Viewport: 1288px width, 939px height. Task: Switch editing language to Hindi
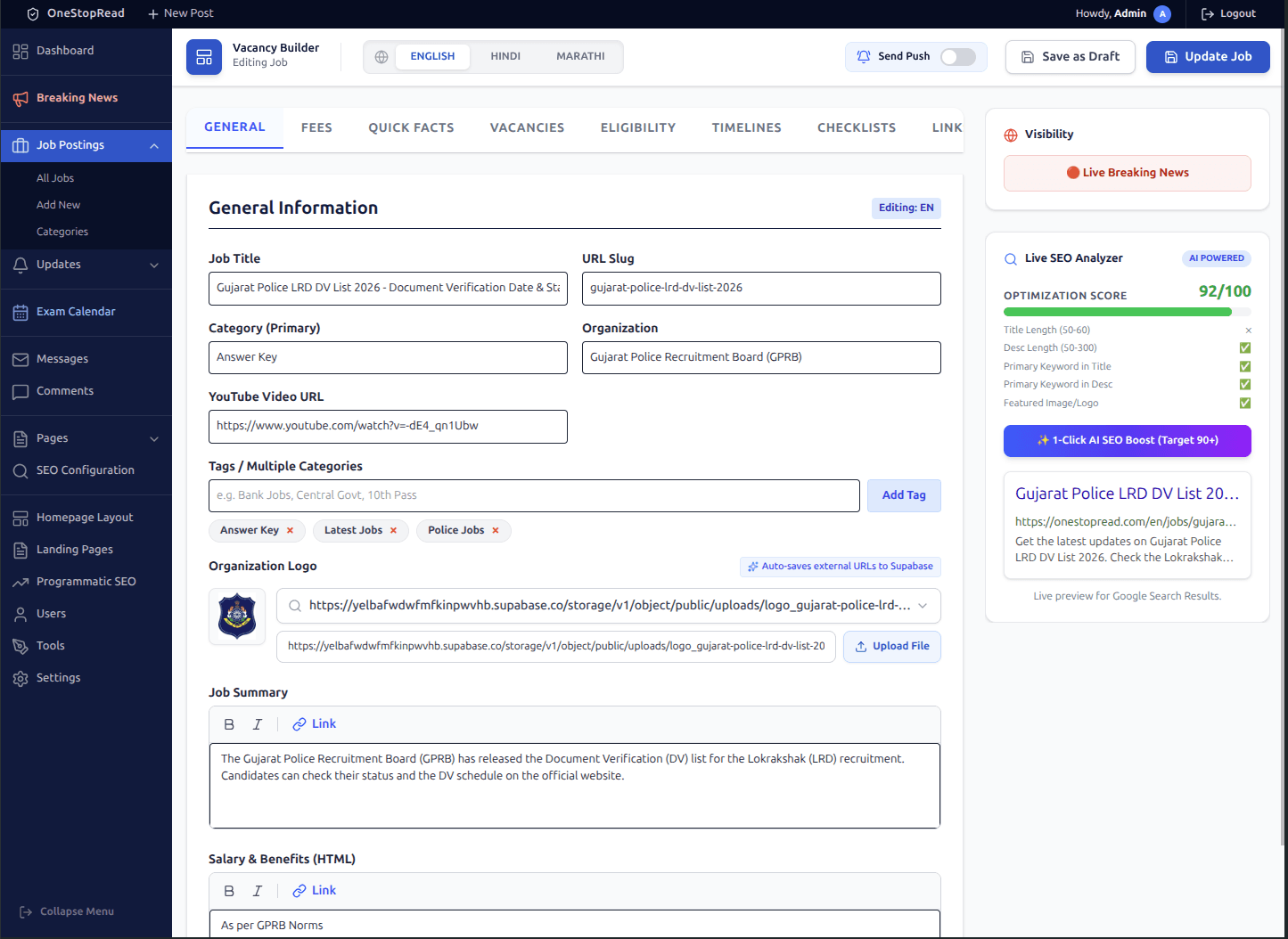(505, 57)
